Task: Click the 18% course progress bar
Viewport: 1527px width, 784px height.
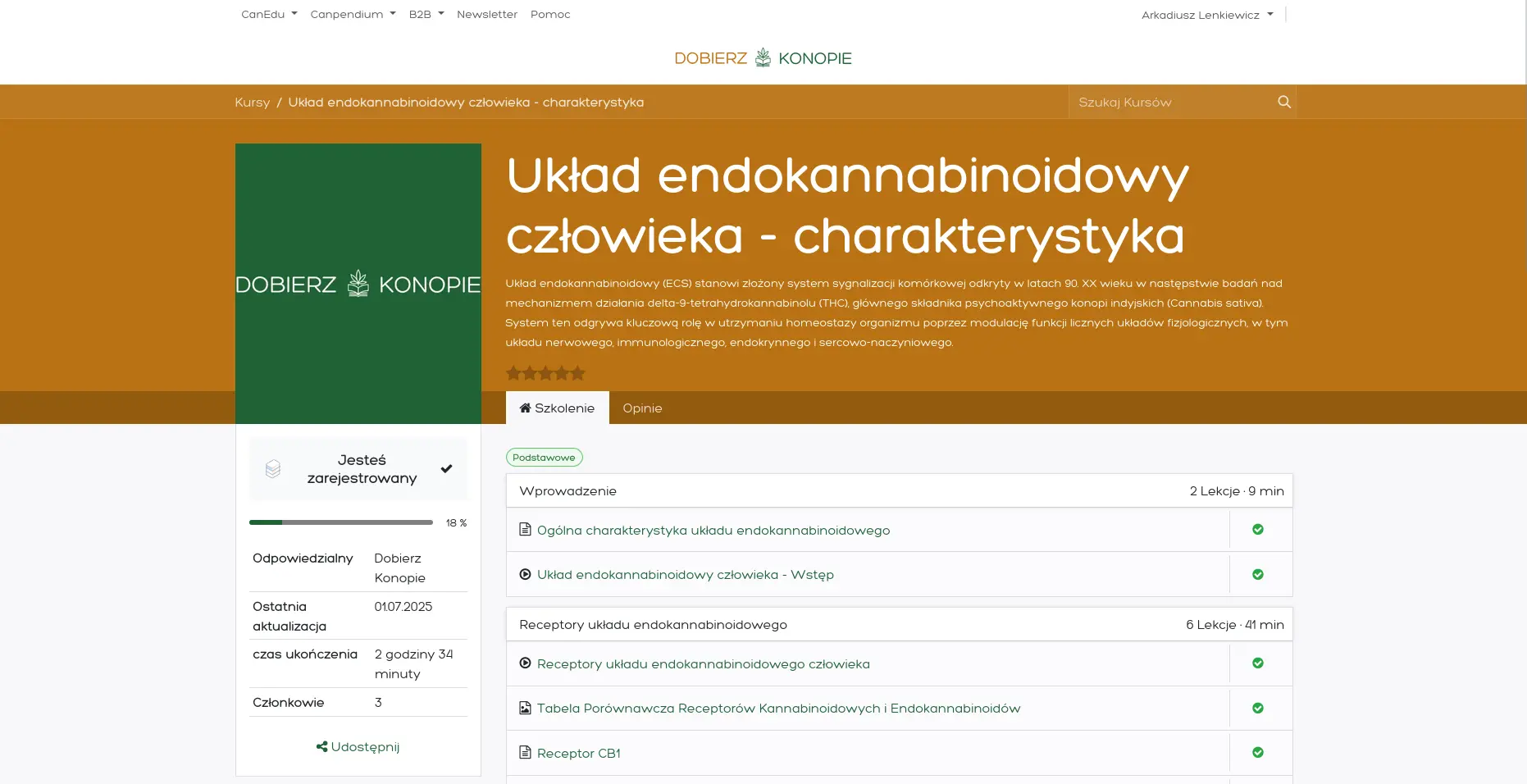Action: (x=340, y=522)
